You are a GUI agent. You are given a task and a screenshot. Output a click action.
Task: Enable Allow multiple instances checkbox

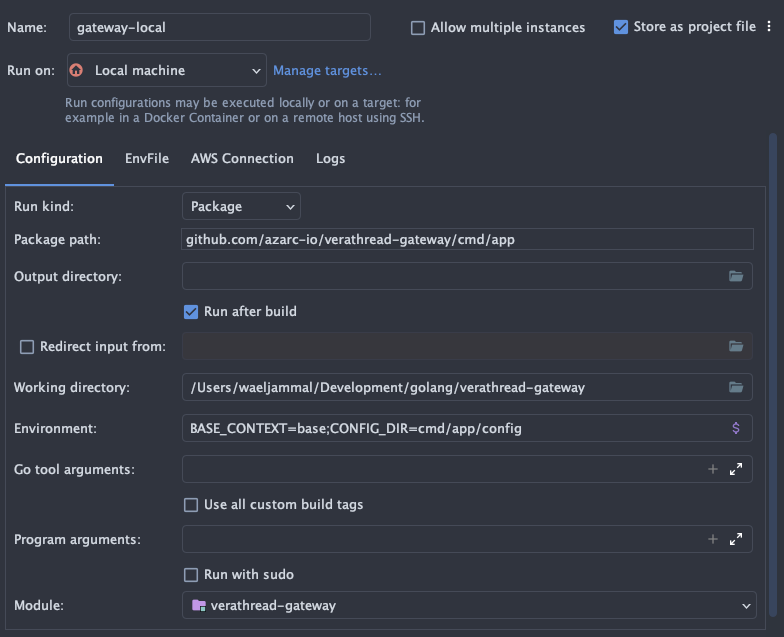(418, 28)
